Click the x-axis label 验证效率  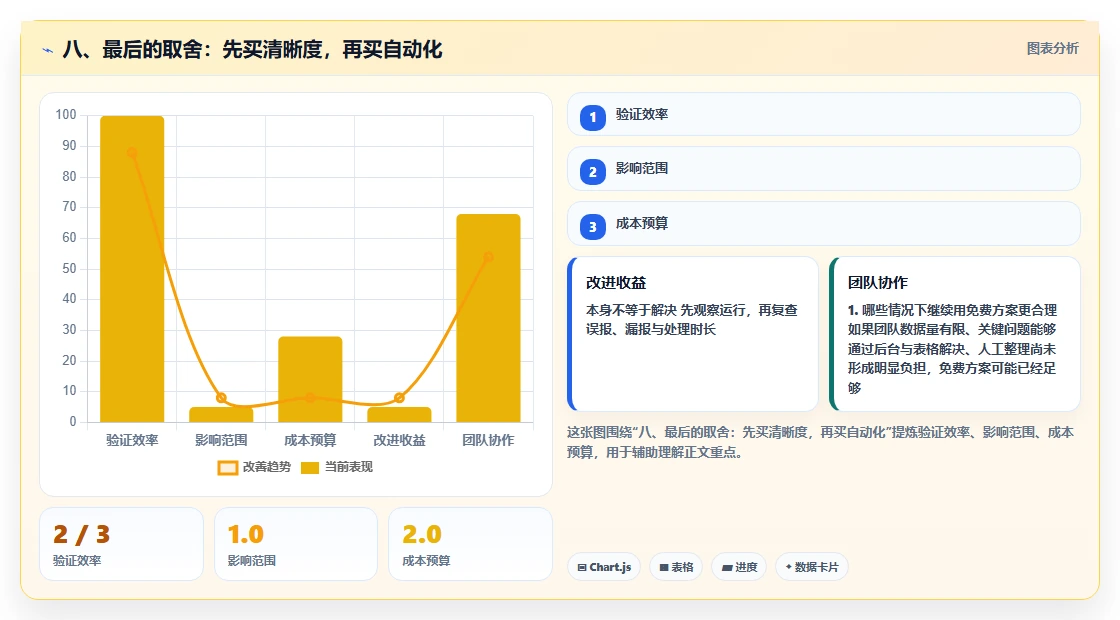pos(132,441)
